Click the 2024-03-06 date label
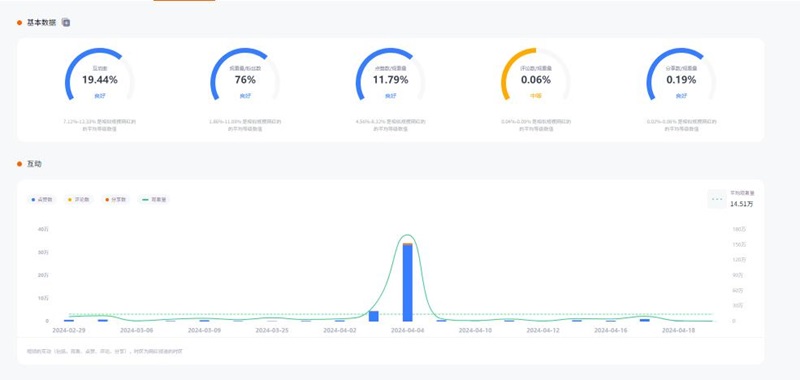Screen dimensions: 800x380 [137, 331]
